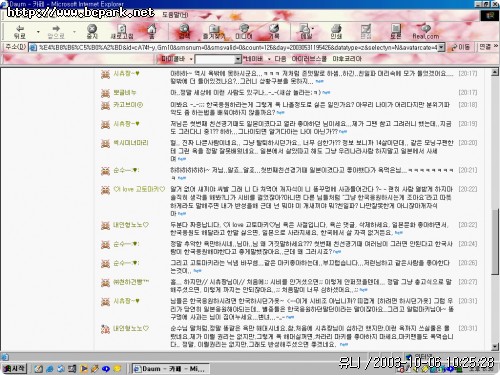
Task: Click the 뽀글비누 username
Action: [x=125, y=92]
